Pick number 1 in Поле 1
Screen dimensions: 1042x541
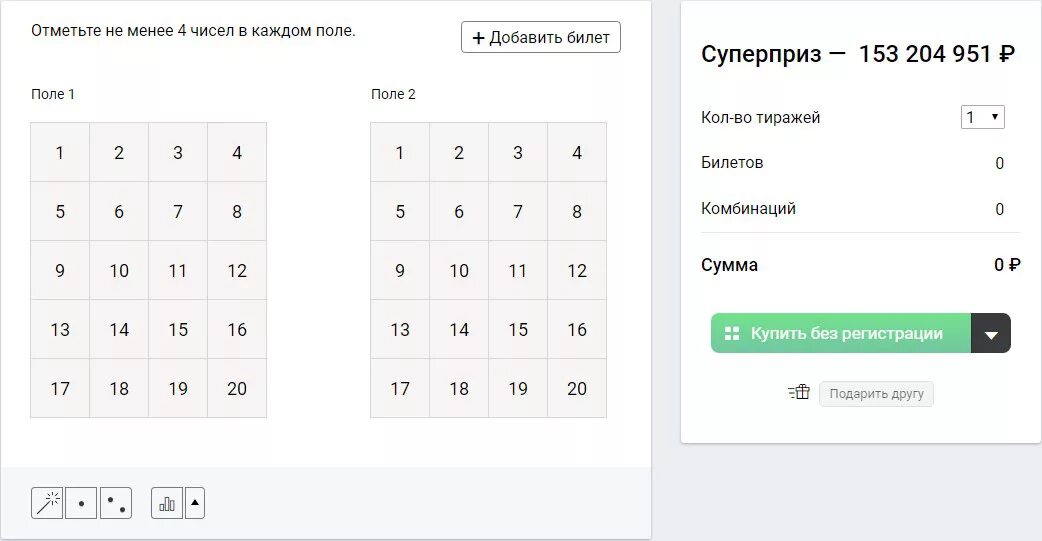(60, 153)
